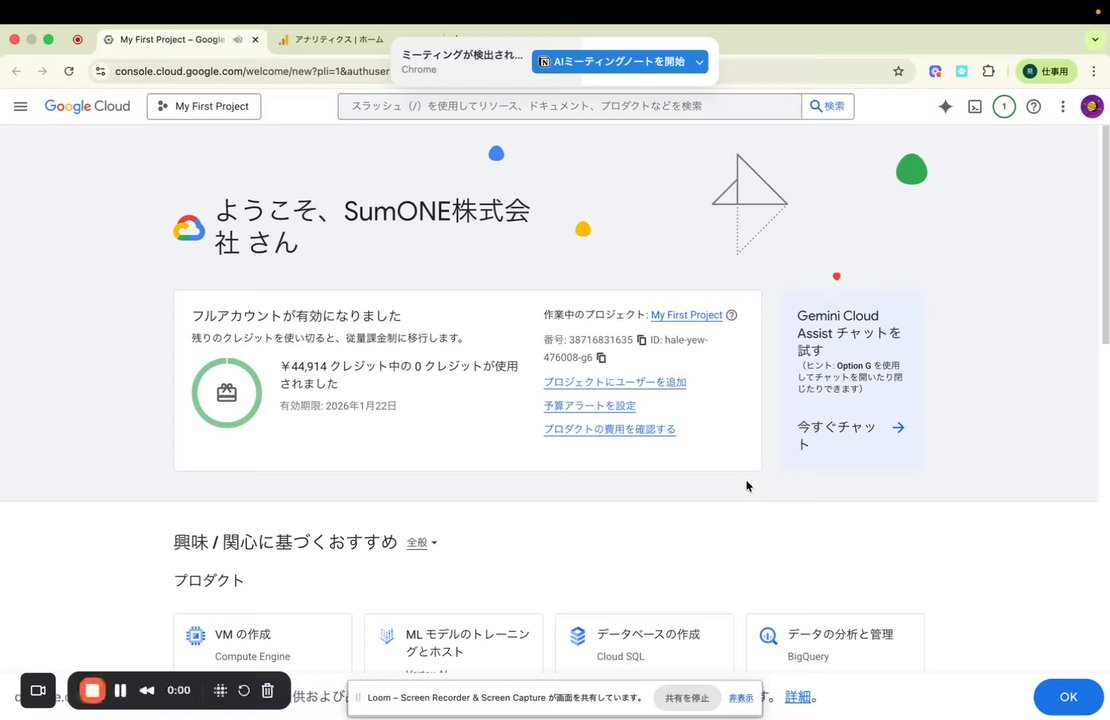
Task: Open the Google Cloud navigation menu
Action: click(21, 106)
